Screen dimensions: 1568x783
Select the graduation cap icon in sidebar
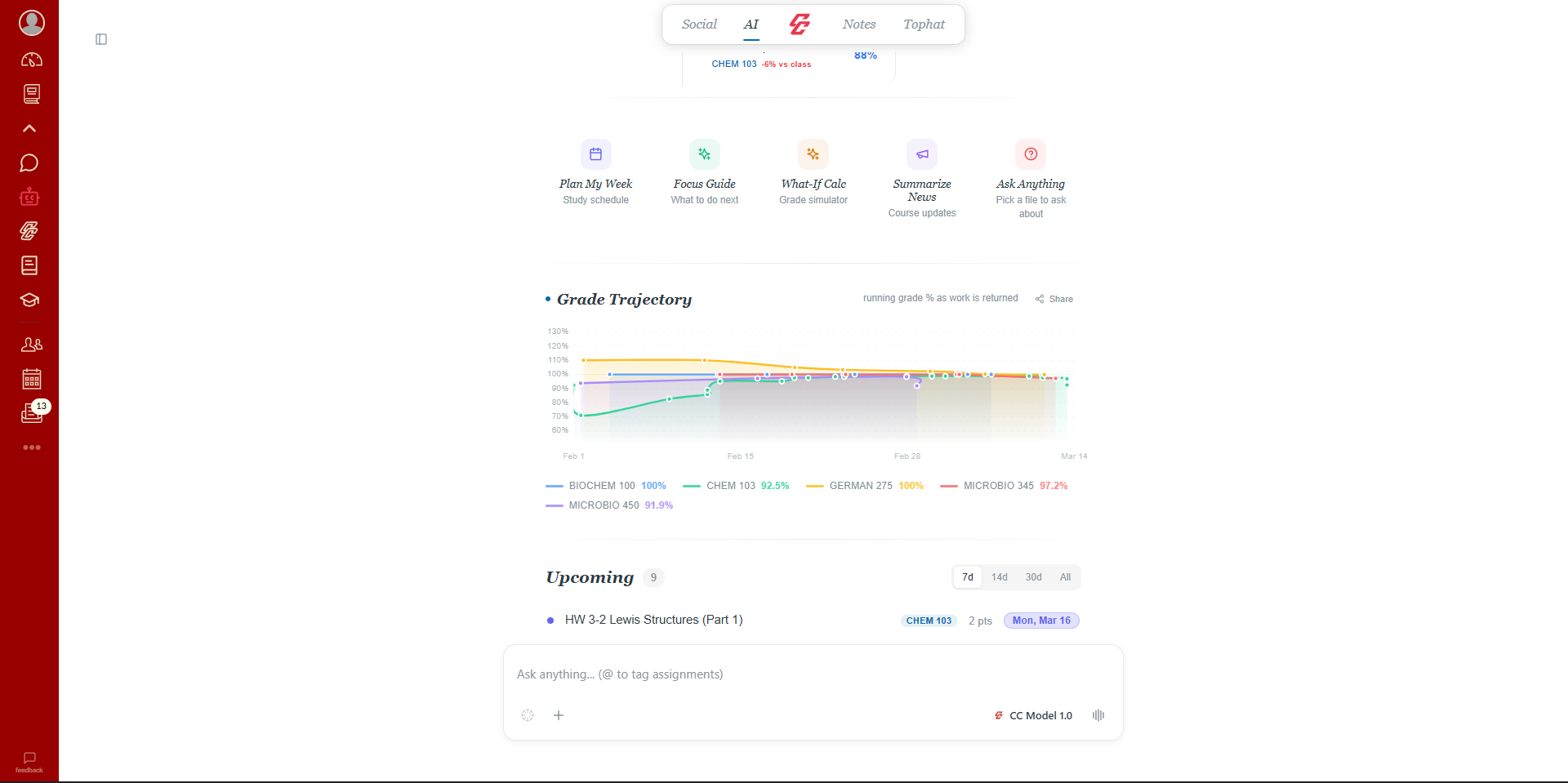coord(29,300)
